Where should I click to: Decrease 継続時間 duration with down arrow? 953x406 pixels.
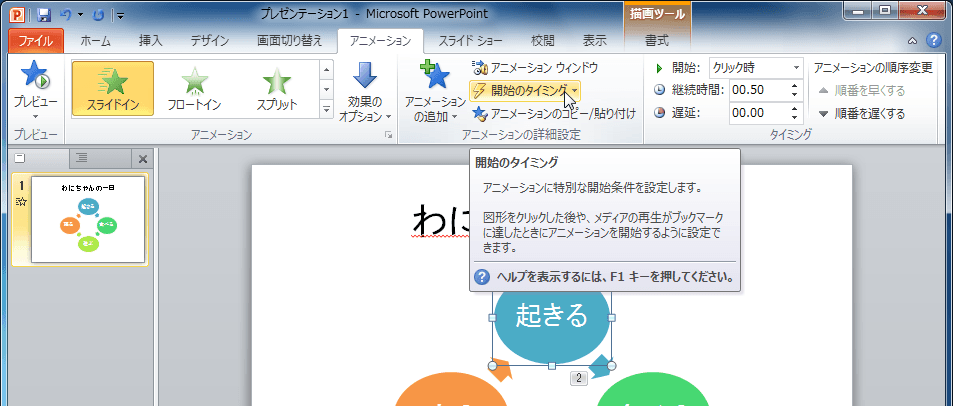point(794,95)
